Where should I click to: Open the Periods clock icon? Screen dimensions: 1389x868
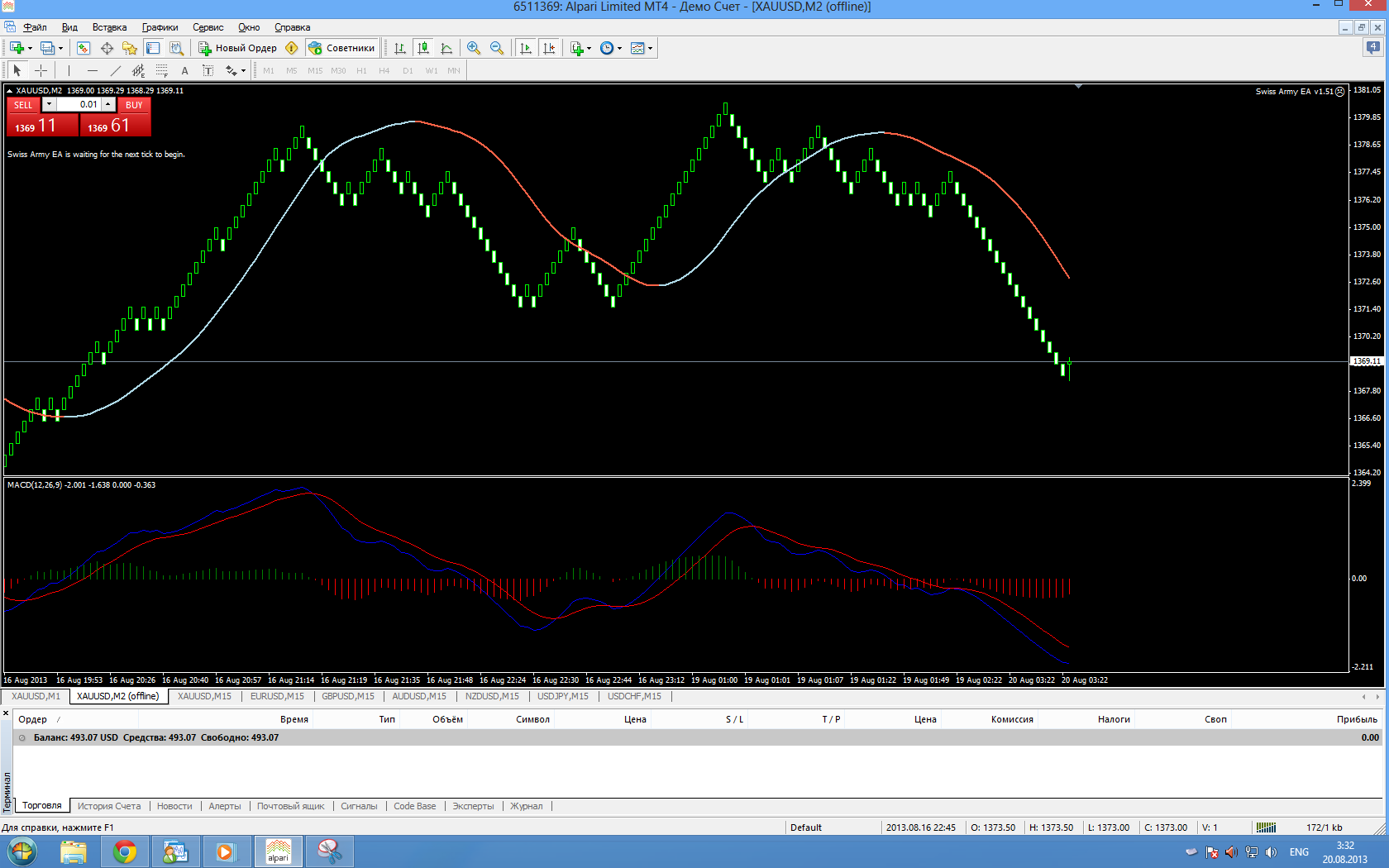pyautogui.click(x=607, y=48)
